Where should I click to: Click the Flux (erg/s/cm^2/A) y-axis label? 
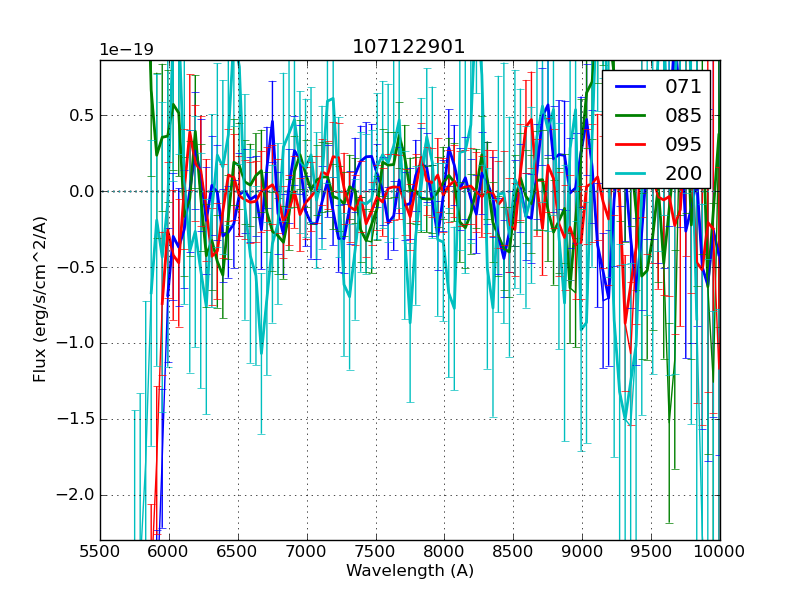coord(40,299)
